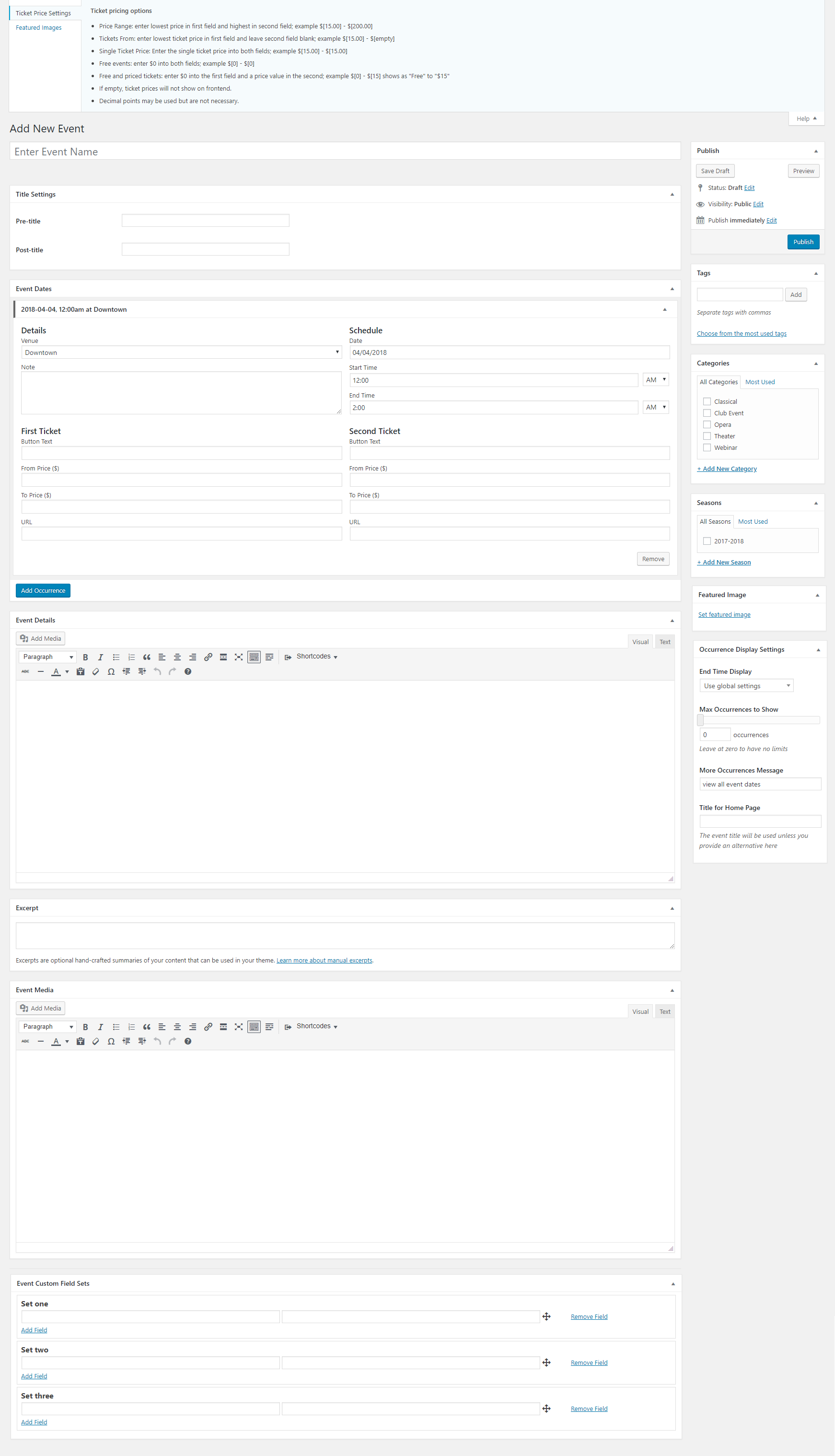This screenshot has height=1456, width=835.
Task: Insert Read More tag in Event Details editor
Action: pyautogui.click(x=223, y=657)
